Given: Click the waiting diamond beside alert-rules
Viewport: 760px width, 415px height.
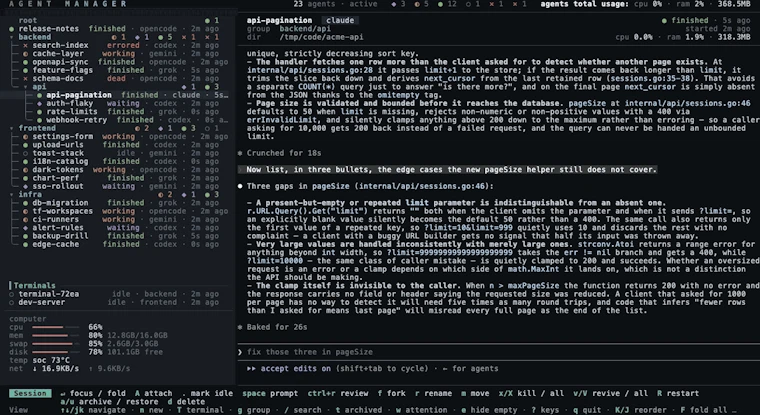Looking at the screenshot, I should pos(25,228).
